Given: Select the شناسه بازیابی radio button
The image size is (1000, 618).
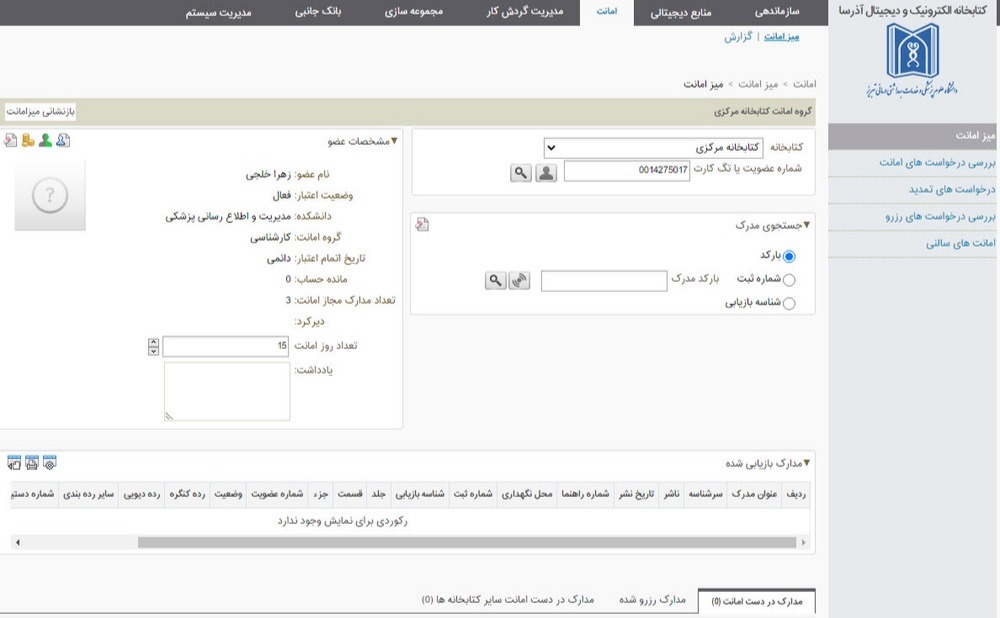Looking at the screenshot, I should [x=789, y=304].
